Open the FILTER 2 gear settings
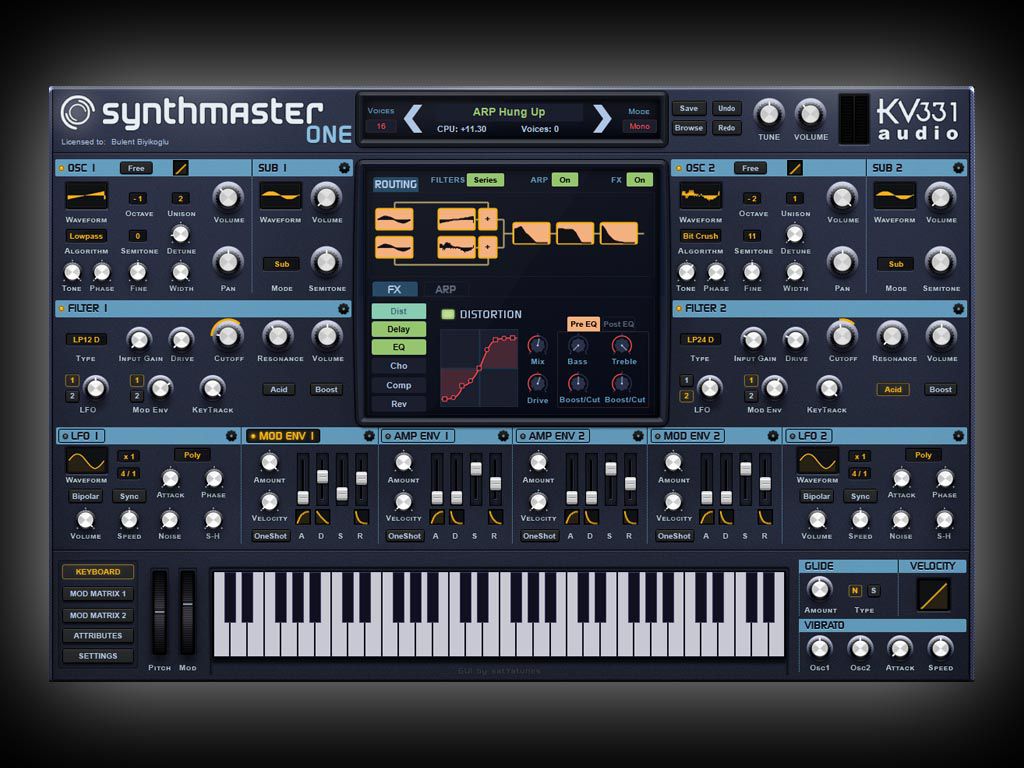Image resolution: width=1024 pixels, height=768 pixels. pyautogui.click(x=958, y=309)
